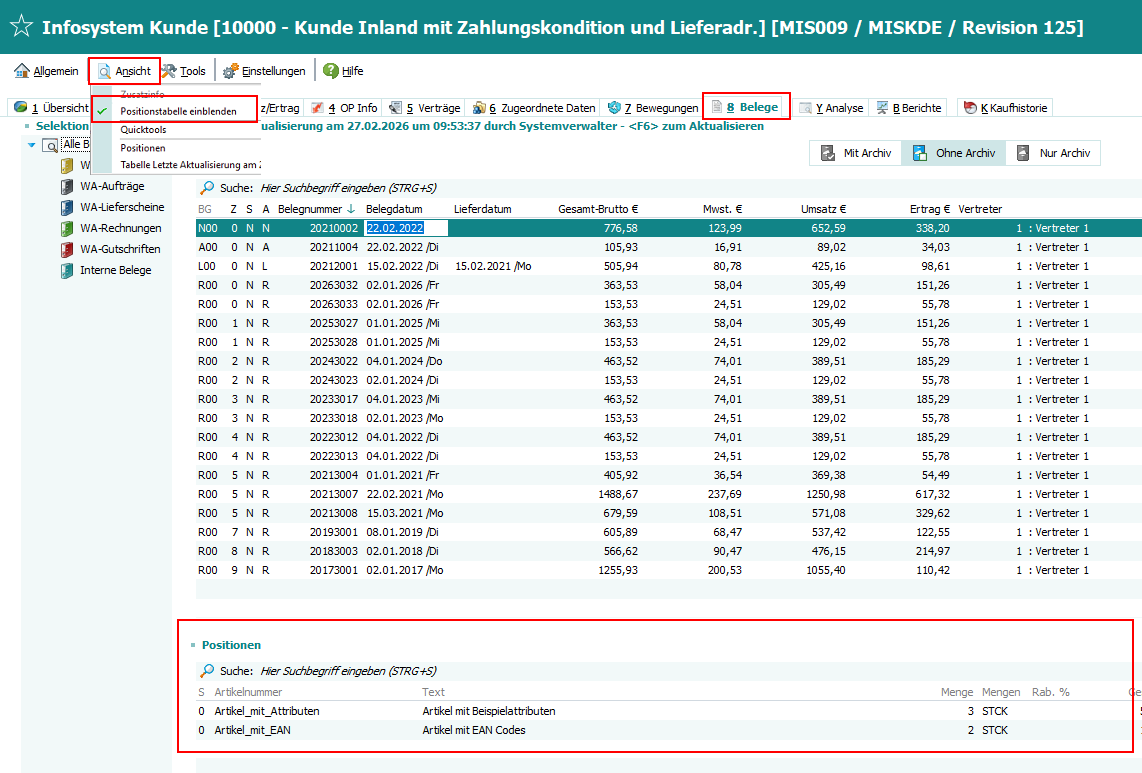1142x773 pixels.
Task: Uncheck Positionstabelle einblenden in Ansicht menu
Action: click(x=178, y=112)
